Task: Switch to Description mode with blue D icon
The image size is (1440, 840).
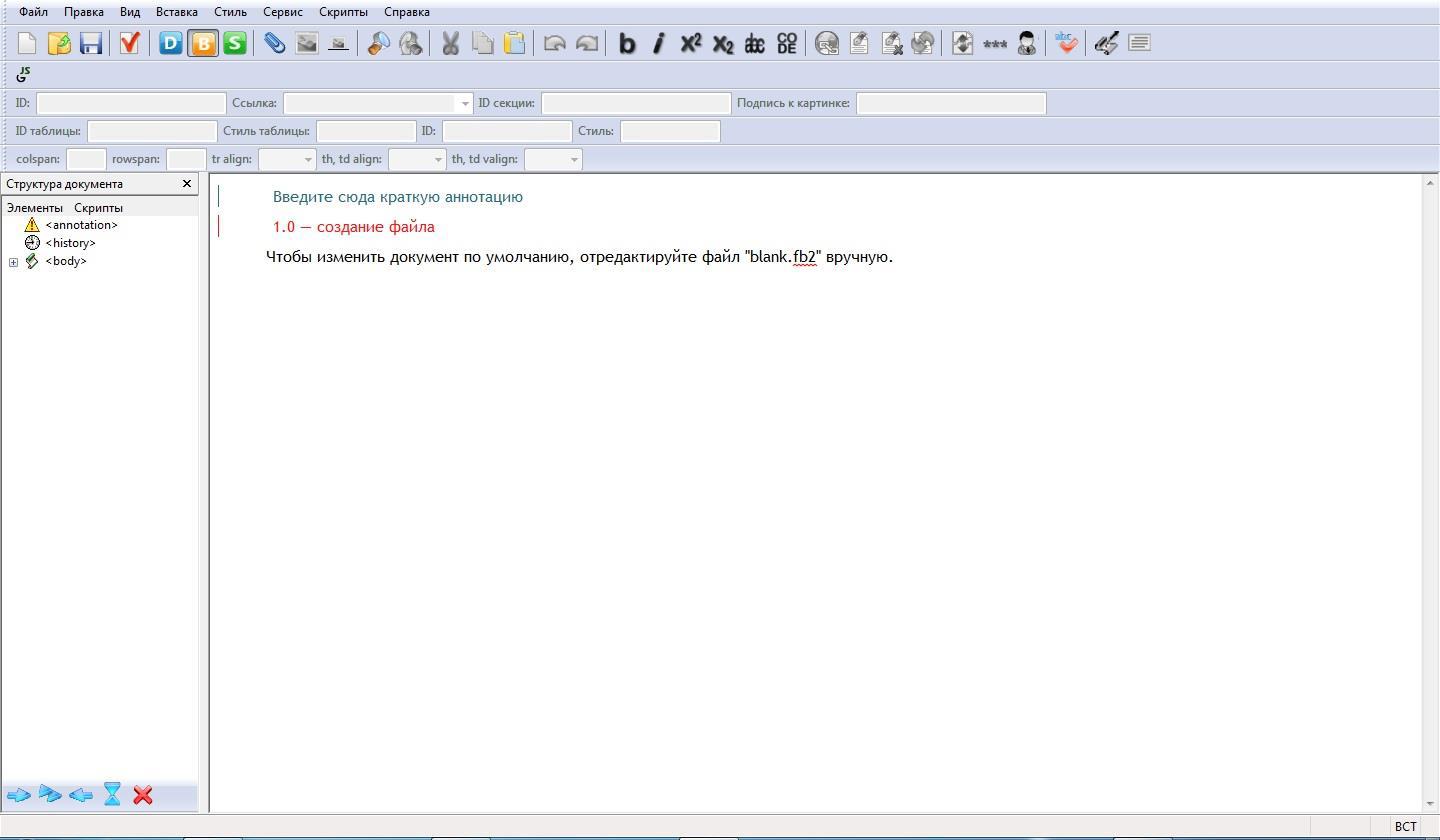Action: [171, 43]
